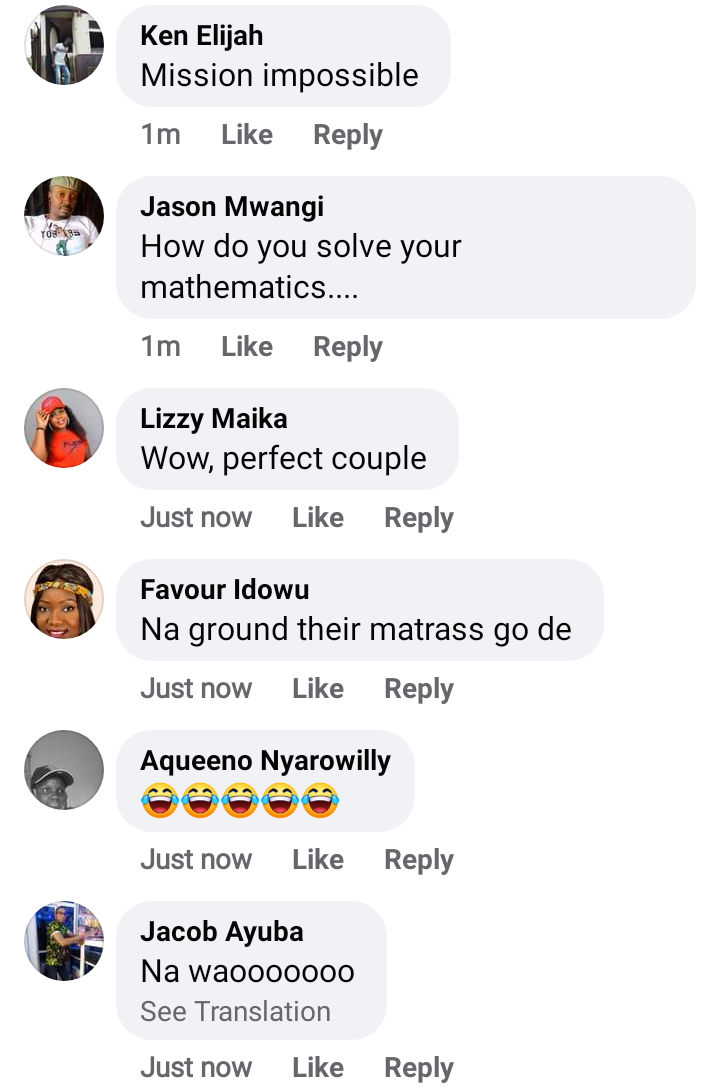Reply to Lizzy Maika's comment
Viewport: 720px width, 1088px height.
pyautogui.click(x=419, y=518)
